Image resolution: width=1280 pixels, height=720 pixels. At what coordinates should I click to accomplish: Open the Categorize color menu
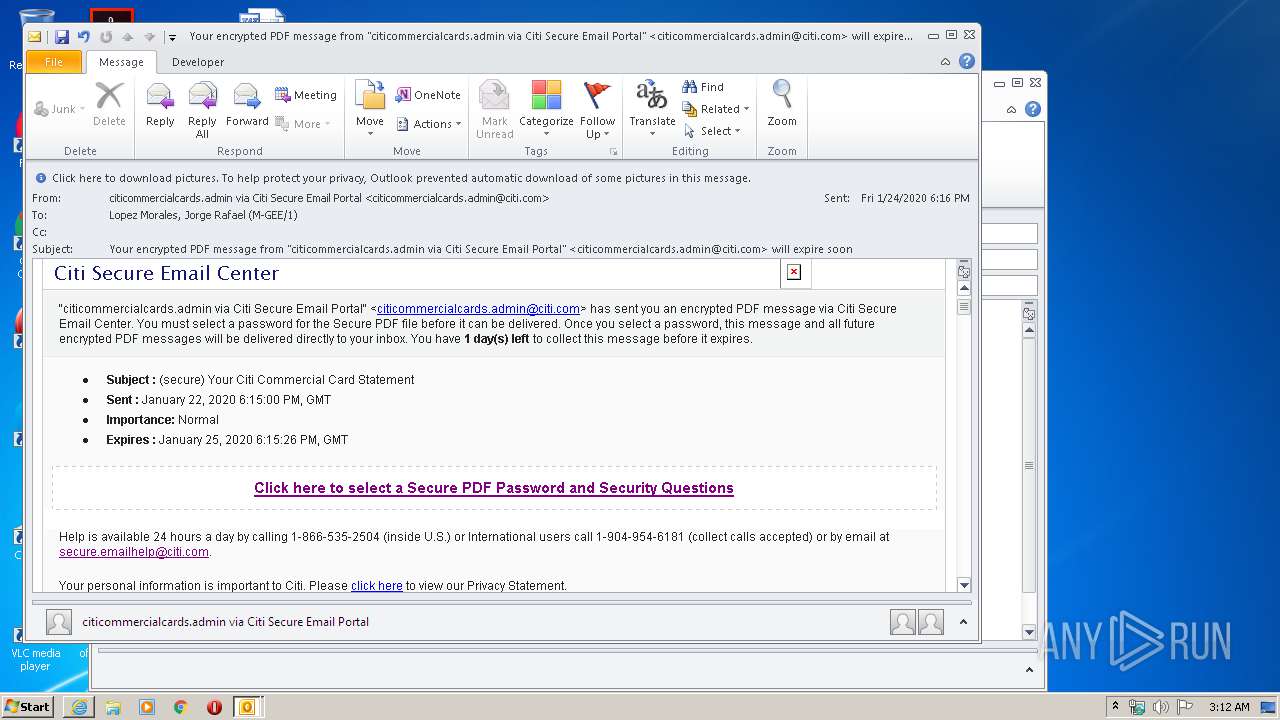(x=546, y=109)
